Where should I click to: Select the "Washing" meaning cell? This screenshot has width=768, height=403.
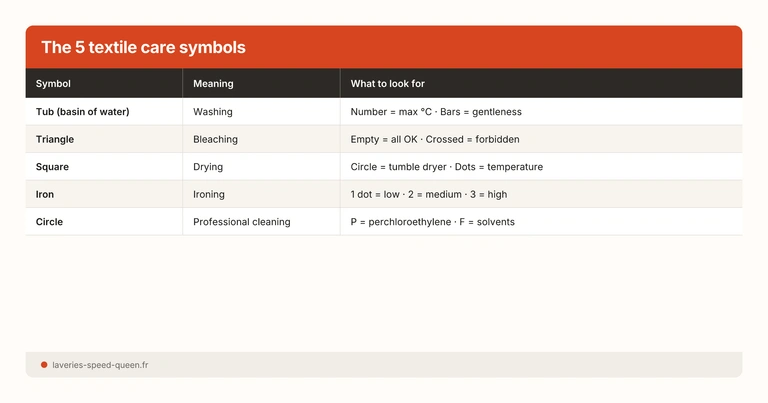pyautogui.click(x=213, y=112)
